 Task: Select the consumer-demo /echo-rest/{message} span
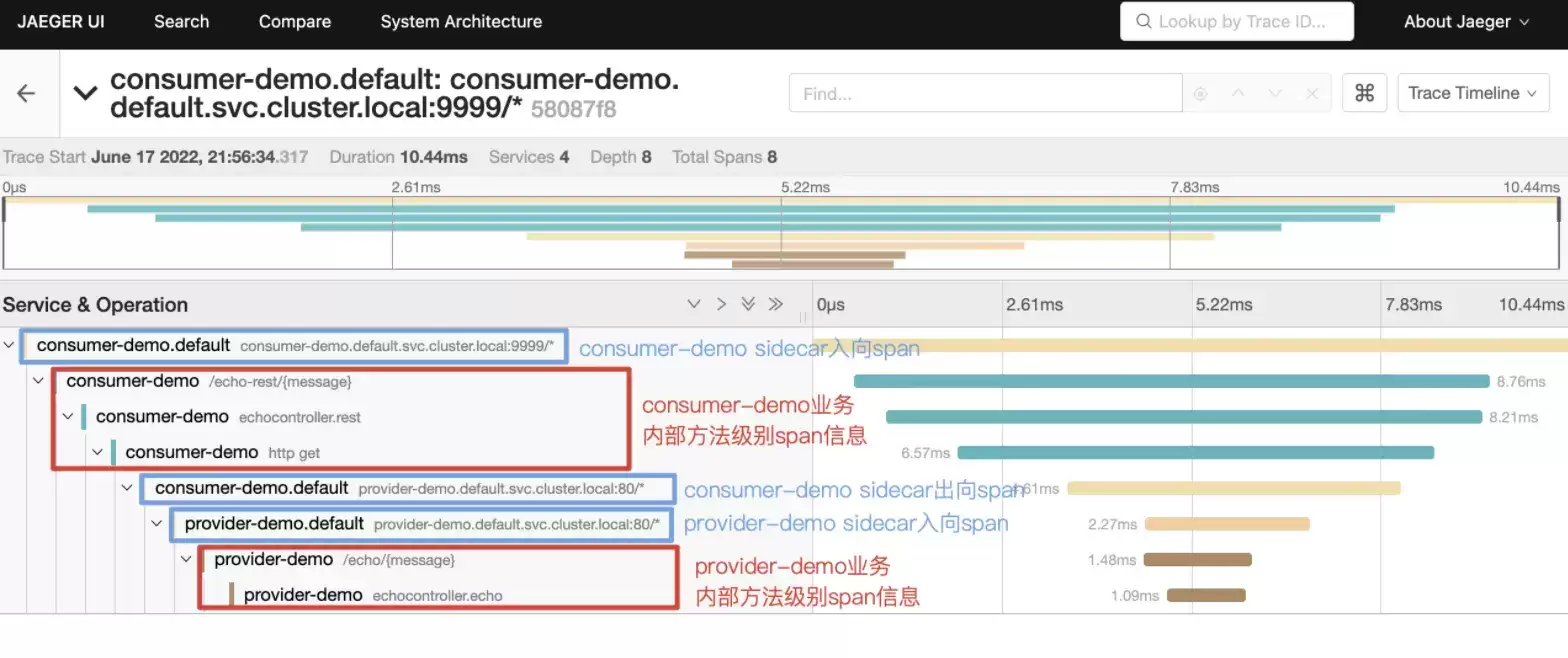(x=209, y=381)
